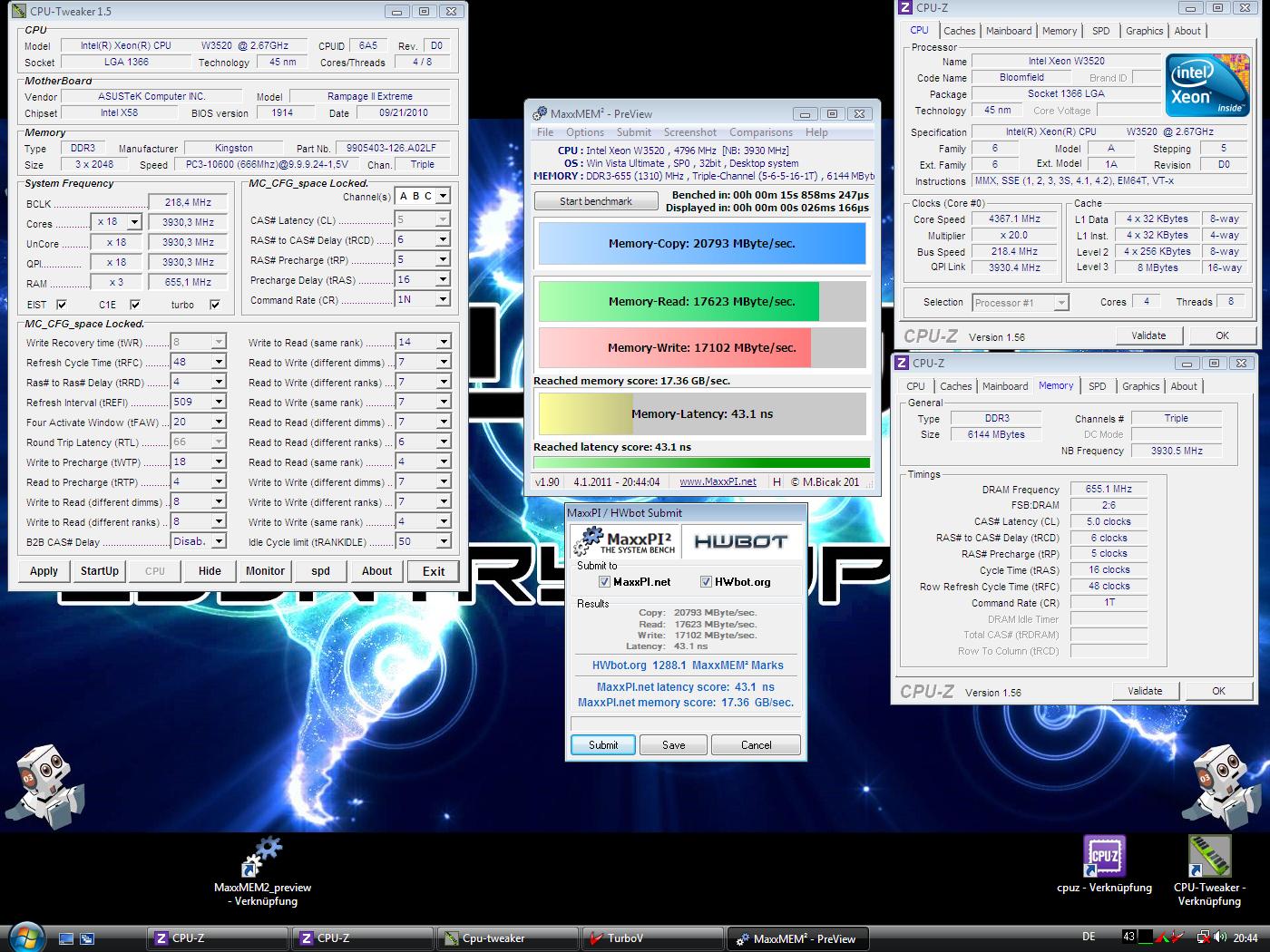Click Submit in HWbot Submit dialog

click(x=603, y=745)
